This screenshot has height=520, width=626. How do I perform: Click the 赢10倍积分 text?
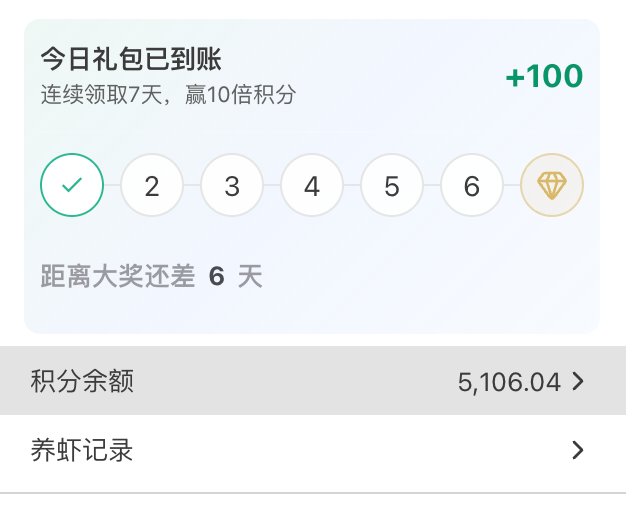point(240,96)
